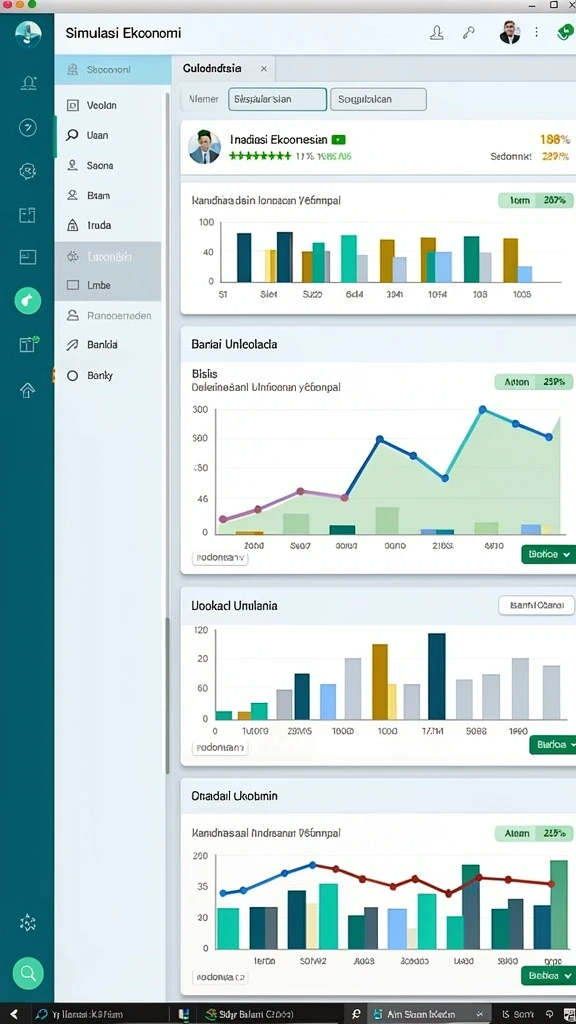Click the key icon in header
Screen dimensions: 576x1024
click(x=469, y=33)
